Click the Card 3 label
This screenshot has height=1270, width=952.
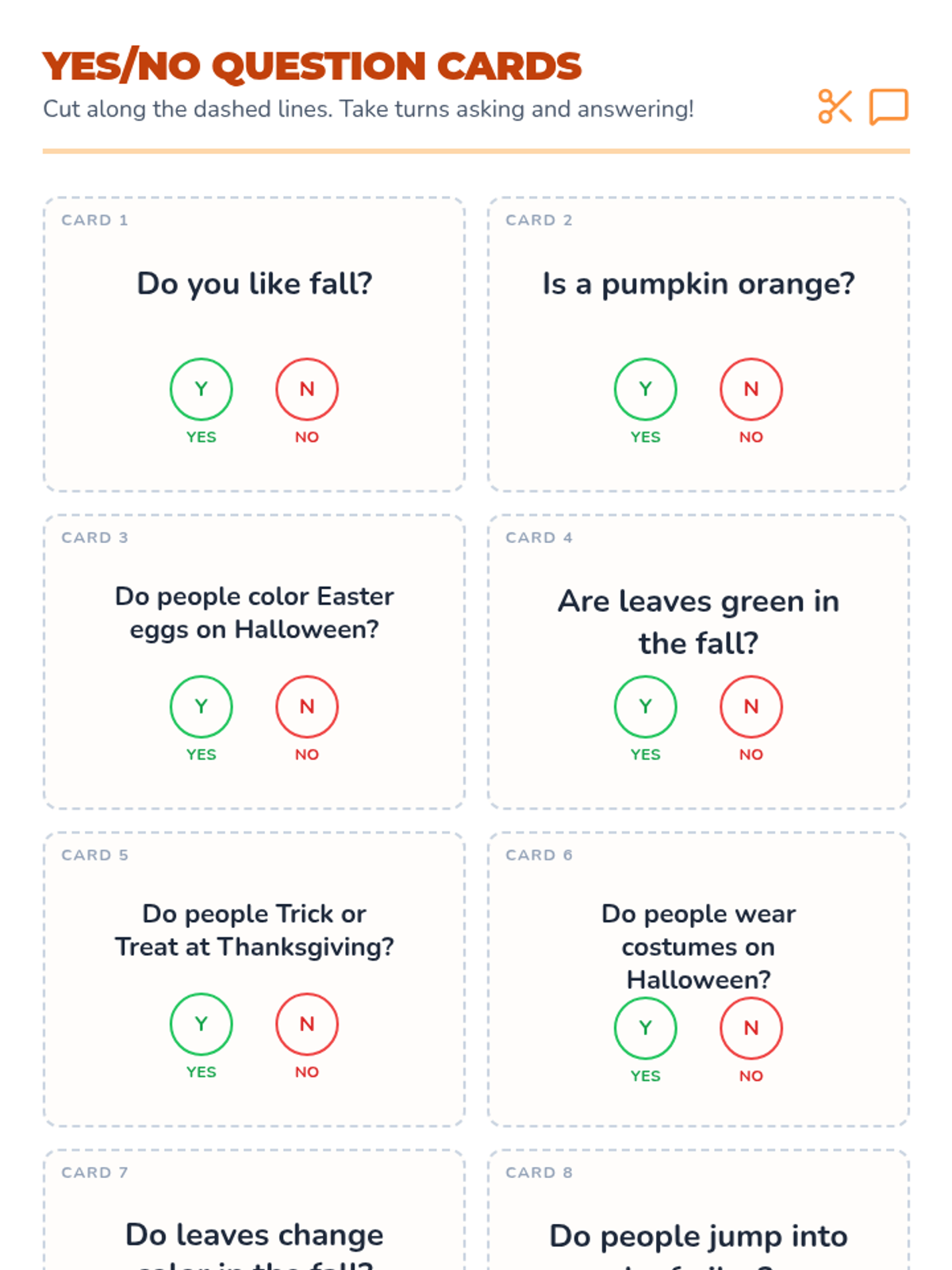tap(94, 537)
